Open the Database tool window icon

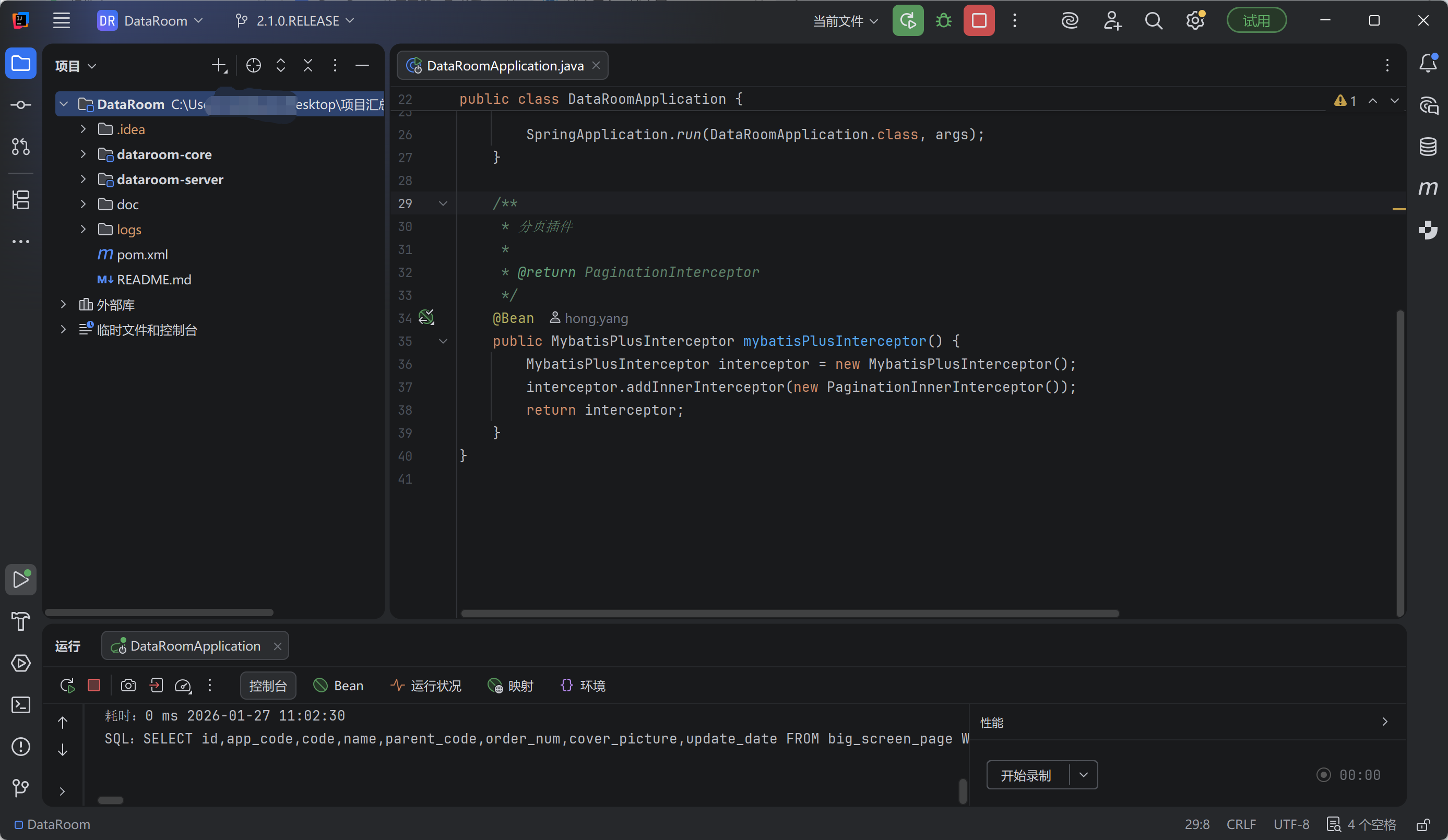pos(1427,147)
